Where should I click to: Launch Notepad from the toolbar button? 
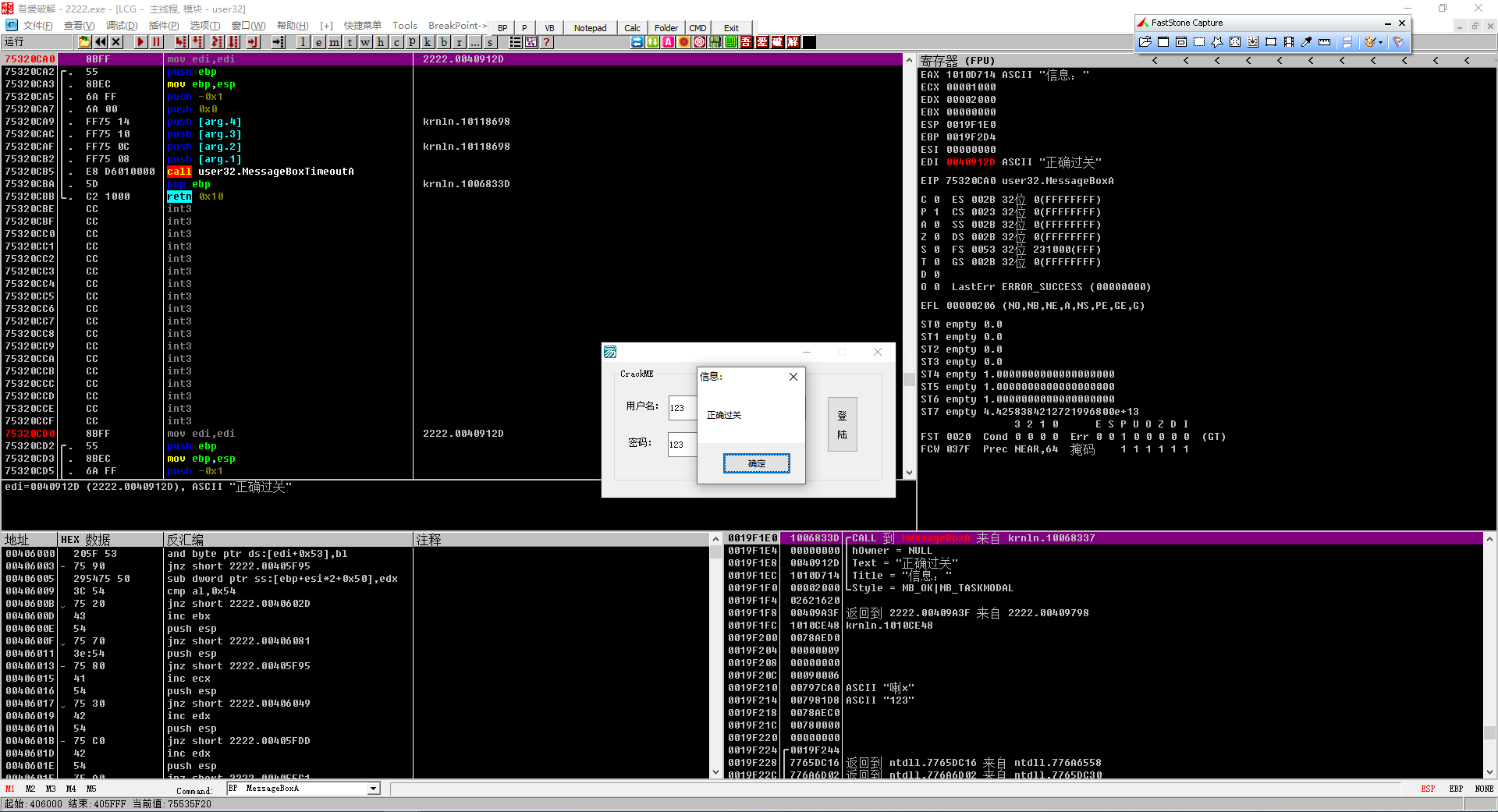pos(590,28)
